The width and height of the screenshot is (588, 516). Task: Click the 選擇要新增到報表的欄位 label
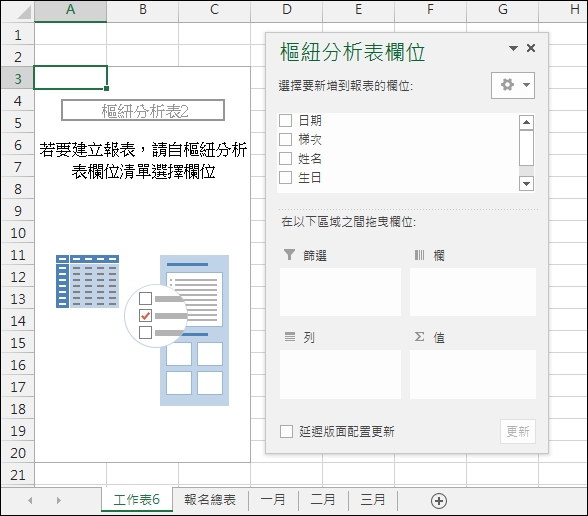(x=345, y=86)
